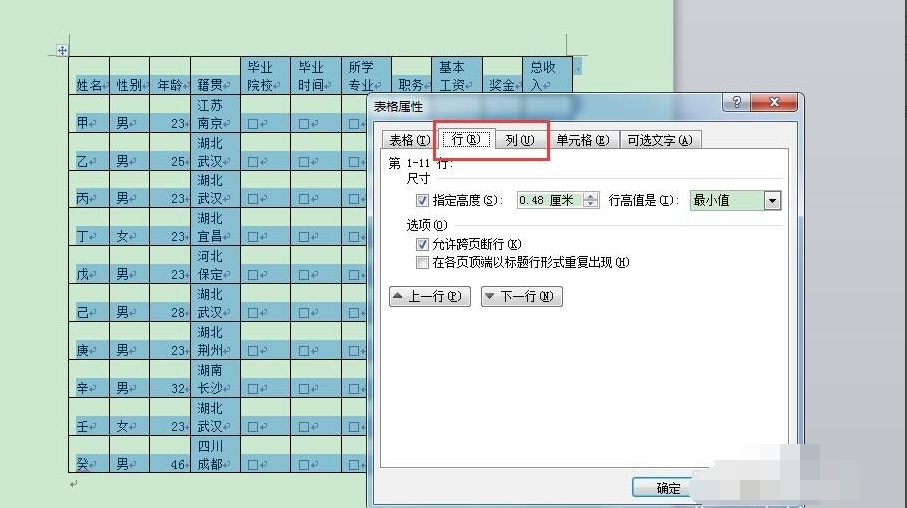Increase row height with spinner up arrow
Image resolution: width=907 pixels, height=508 pixels.
tap(591, 197)
